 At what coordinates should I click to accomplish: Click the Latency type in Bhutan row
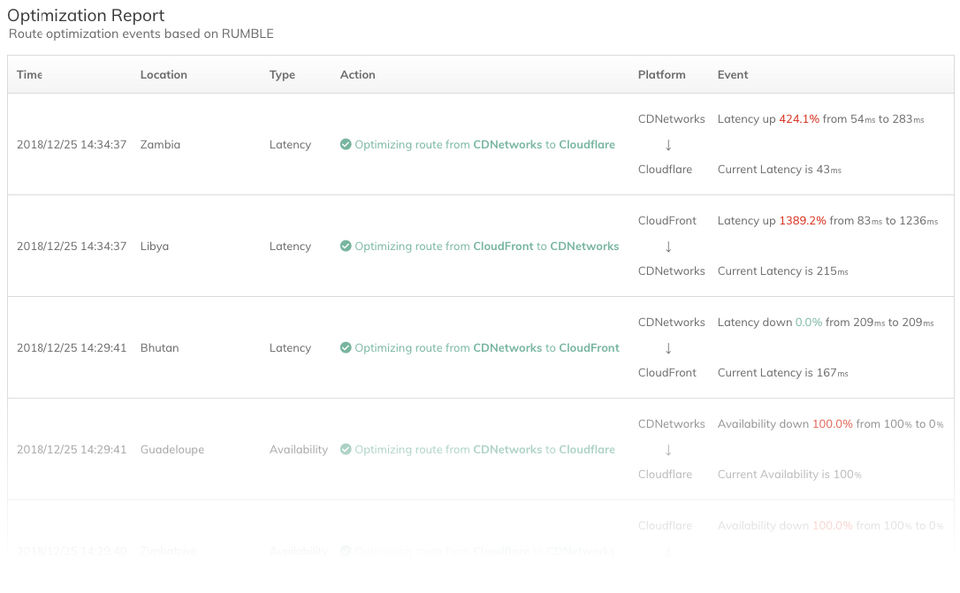290,348
